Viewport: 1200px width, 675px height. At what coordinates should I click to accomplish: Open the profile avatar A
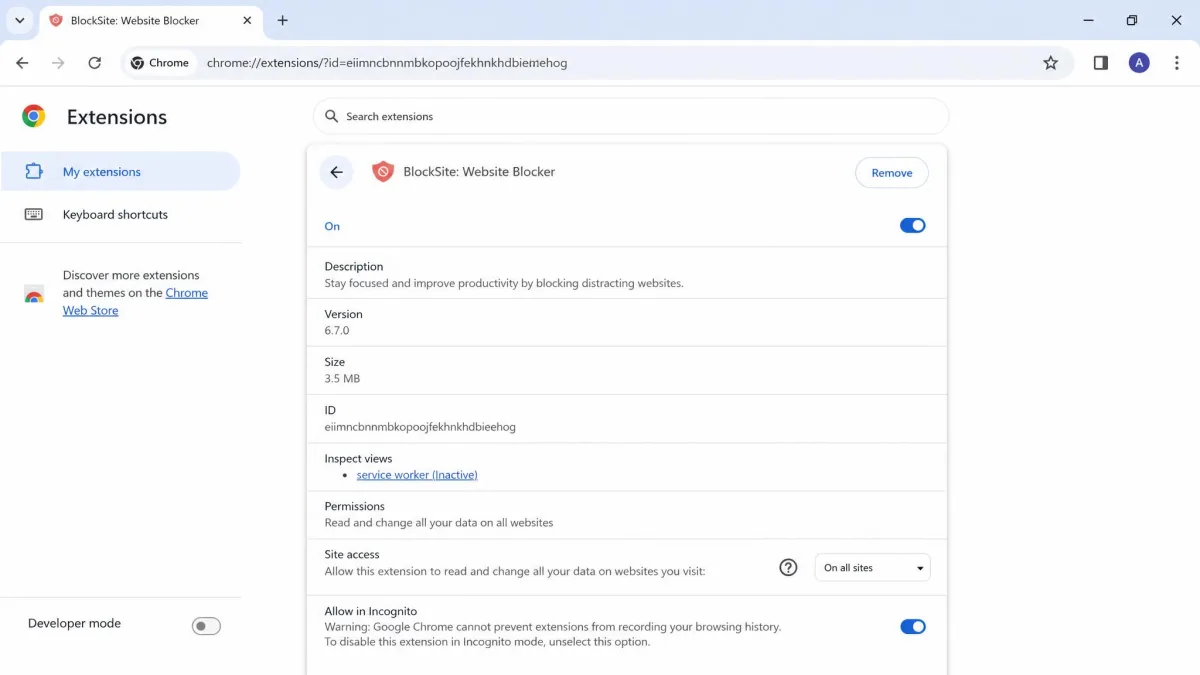[1139, 63]
